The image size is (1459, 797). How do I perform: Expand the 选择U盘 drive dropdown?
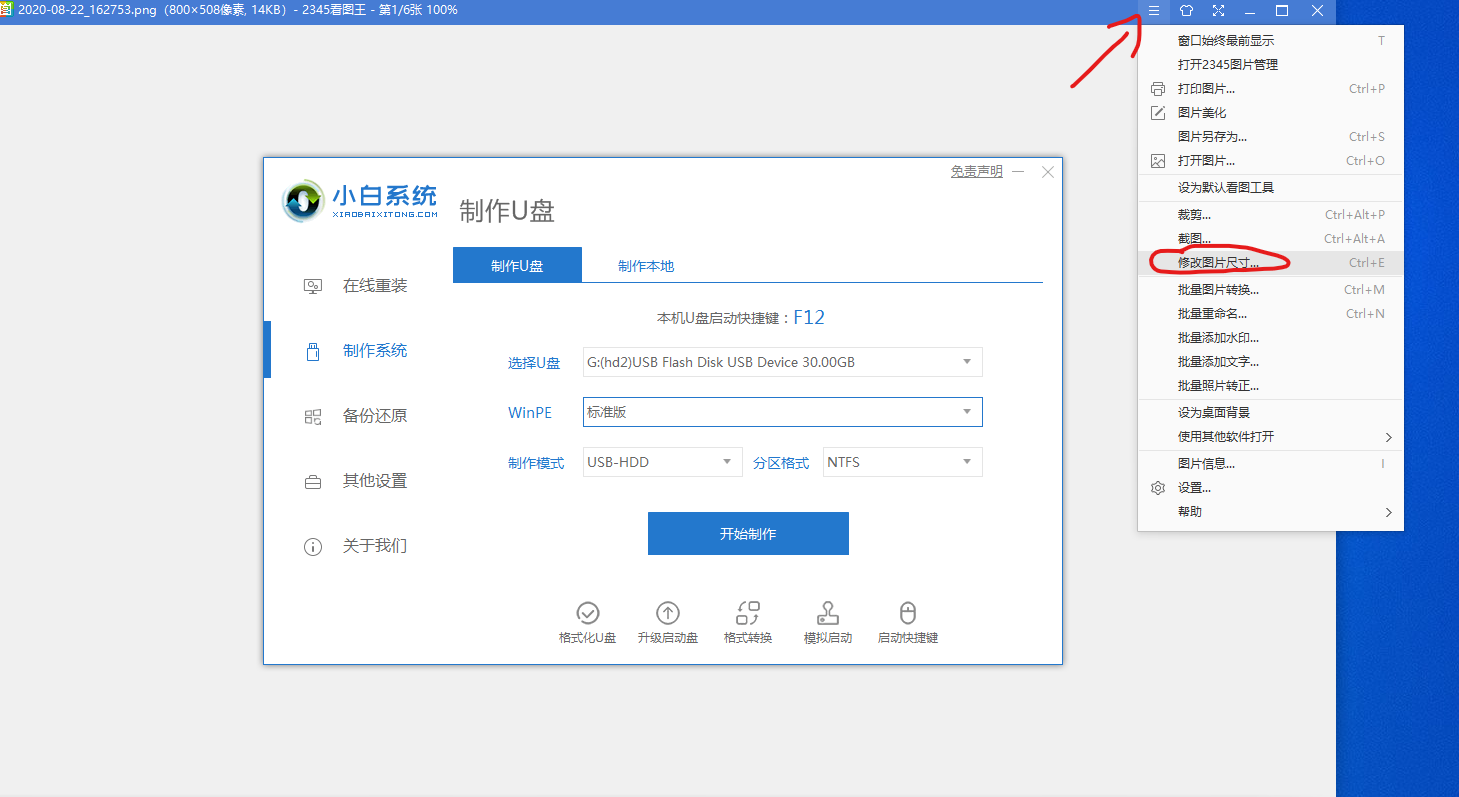click(x=966, y=362)
